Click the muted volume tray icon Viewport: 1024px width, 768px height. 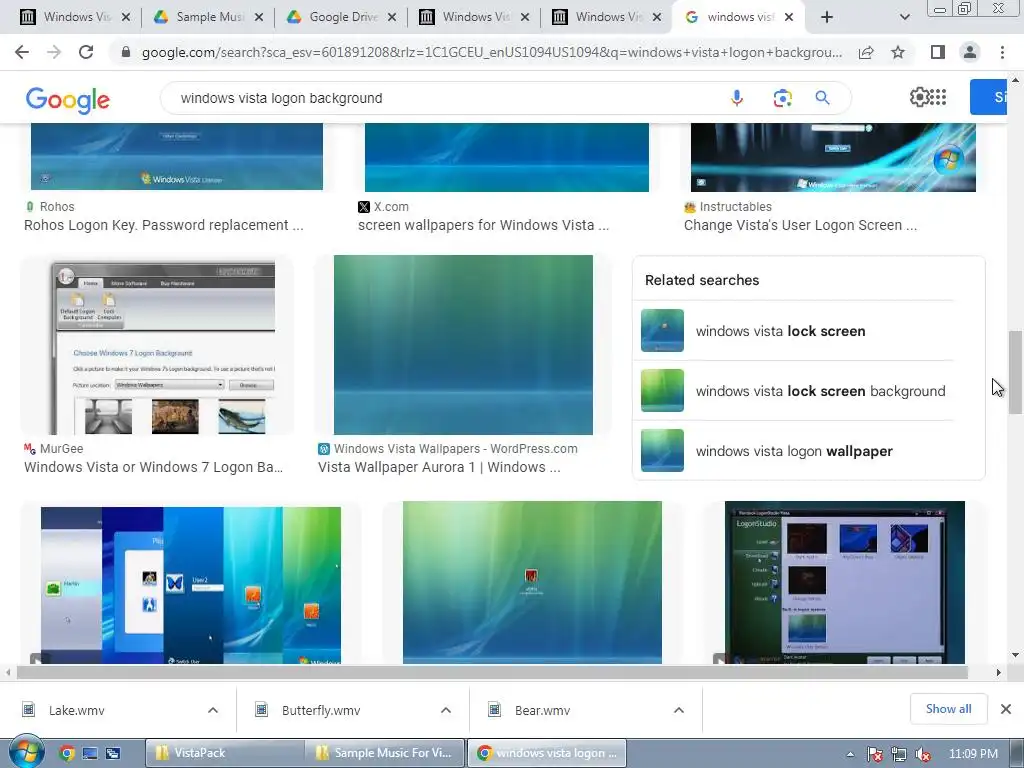click(x=923, y=754)
